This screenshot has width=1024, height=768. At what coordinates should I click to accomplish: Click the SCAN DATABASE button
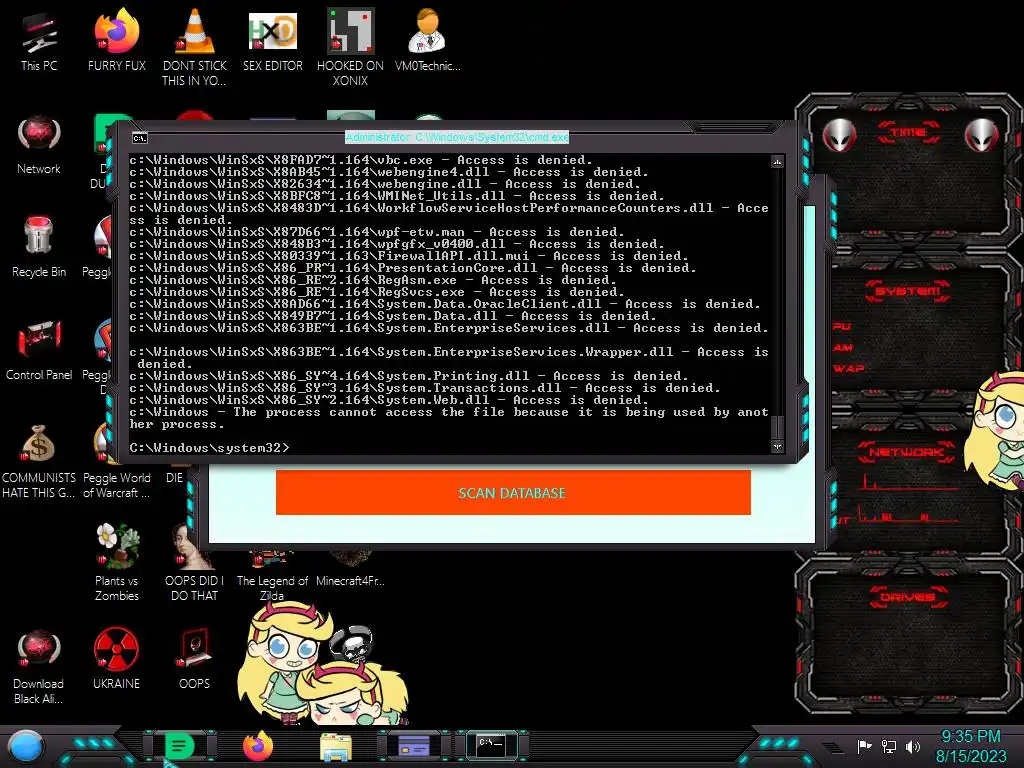tap(513, 493)
